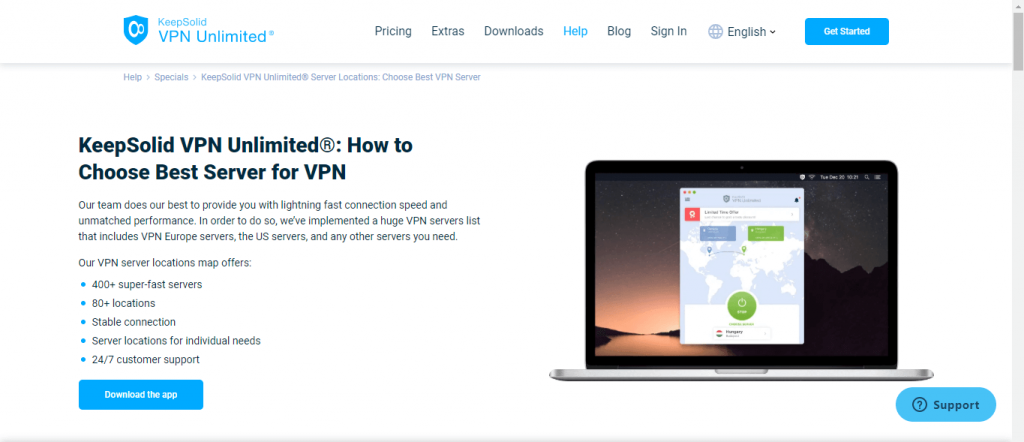The width and height of the screenshot is (1024, 442).
Task: Click 'Server locations for individual needs' bullet
Action: (176, 341)
